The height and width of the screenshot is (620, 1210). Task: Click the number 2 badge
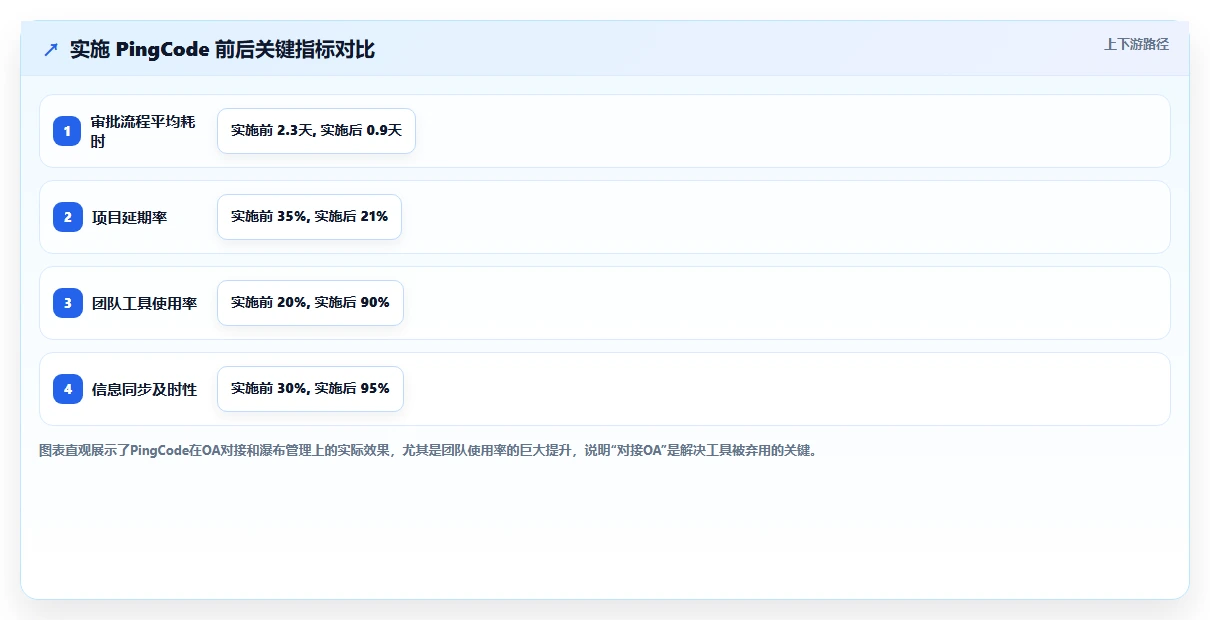pos(68,217)
